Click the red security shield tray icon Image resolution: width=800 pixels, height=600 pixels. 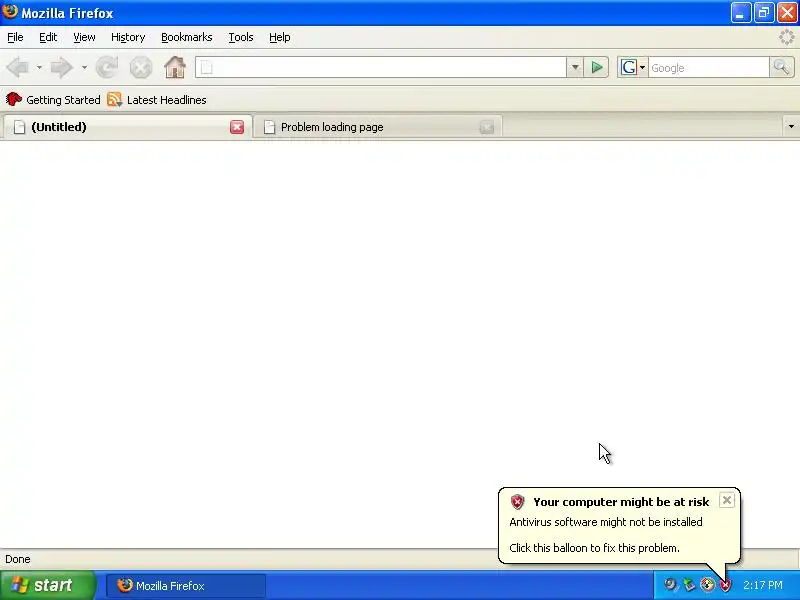[725, 585]
